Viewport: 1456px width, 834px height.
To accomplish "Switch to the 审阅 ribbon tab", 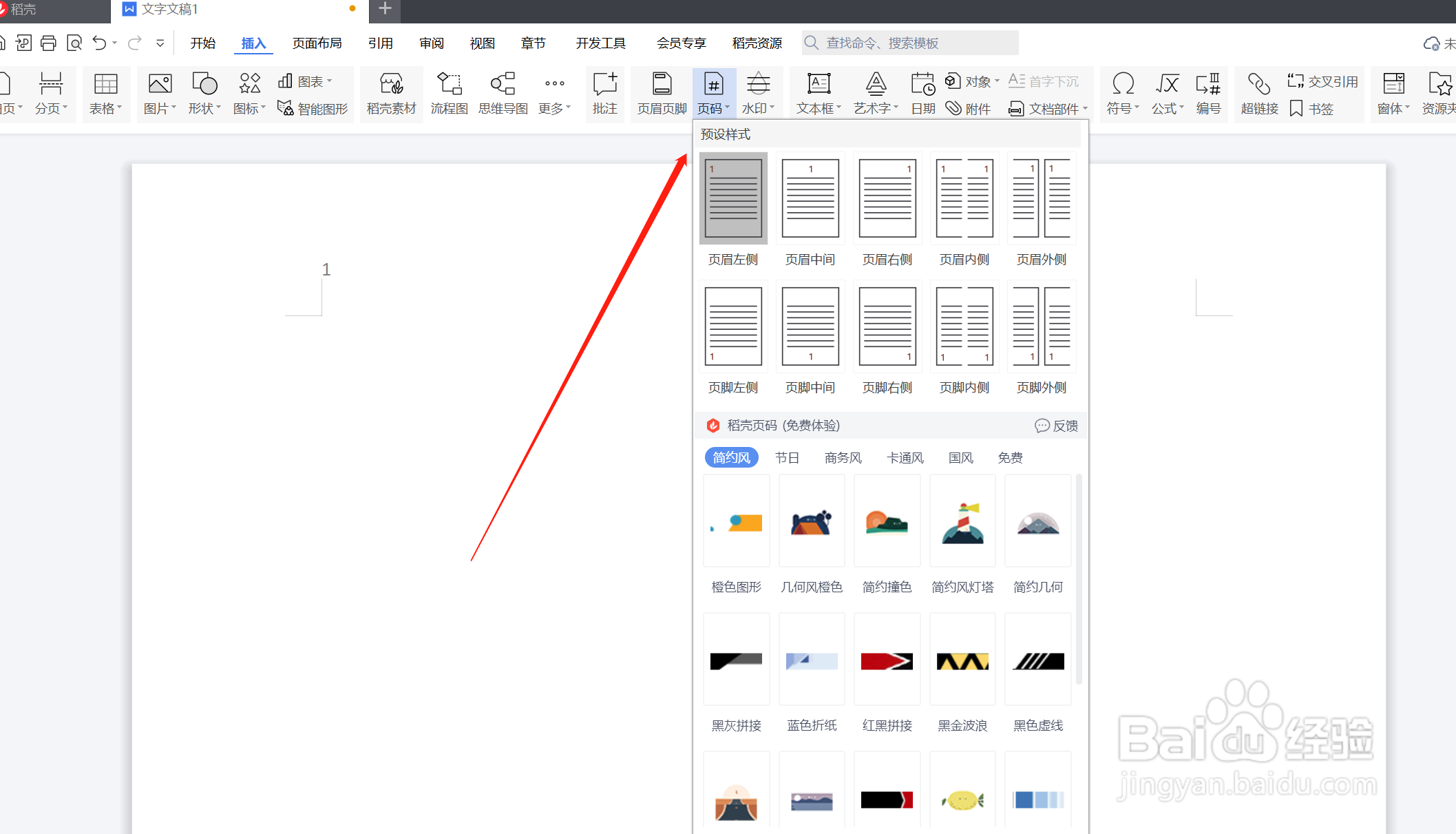I will (431, 43).
